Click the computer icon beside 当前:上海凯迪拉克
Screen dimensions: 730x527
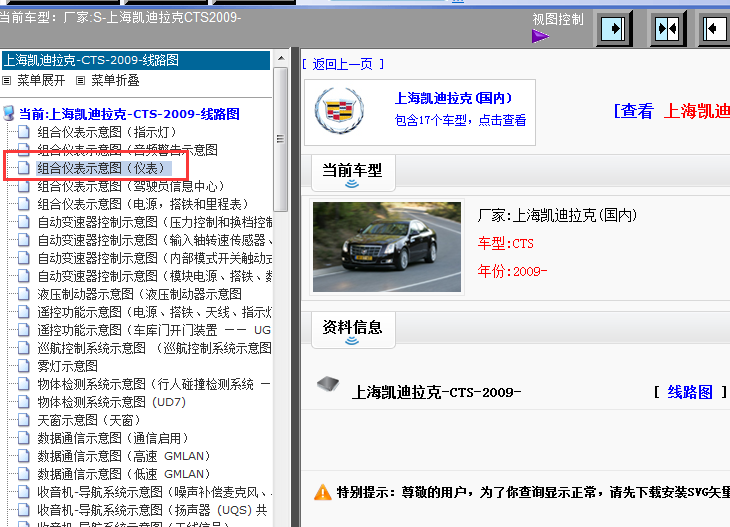coord(8,114)
